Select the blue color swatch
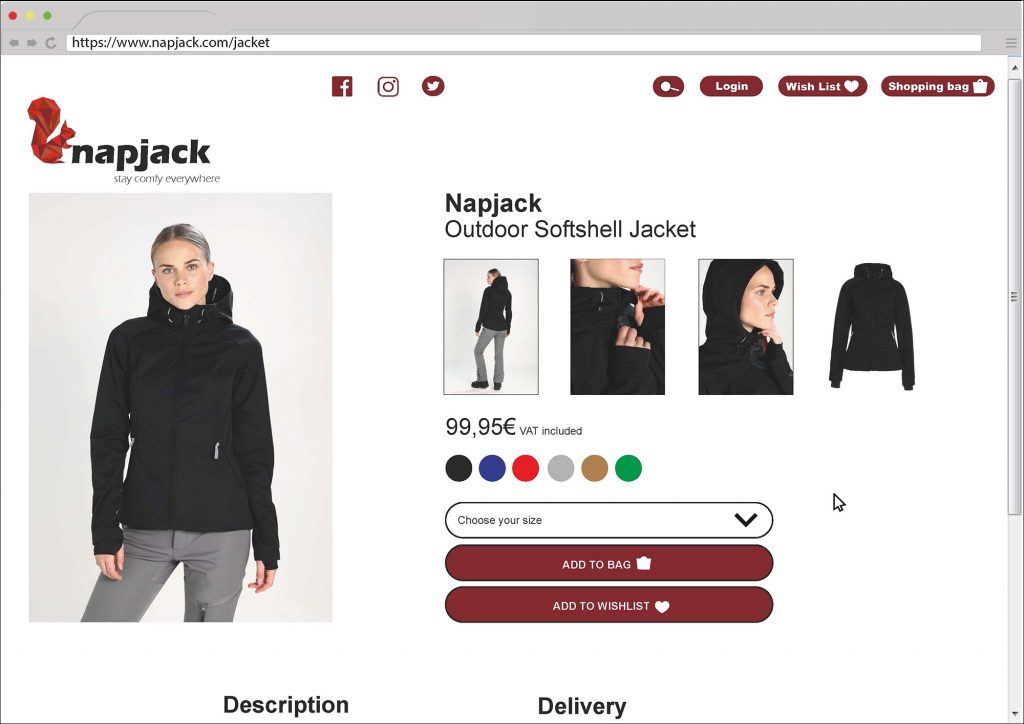 tap(492, 468)
